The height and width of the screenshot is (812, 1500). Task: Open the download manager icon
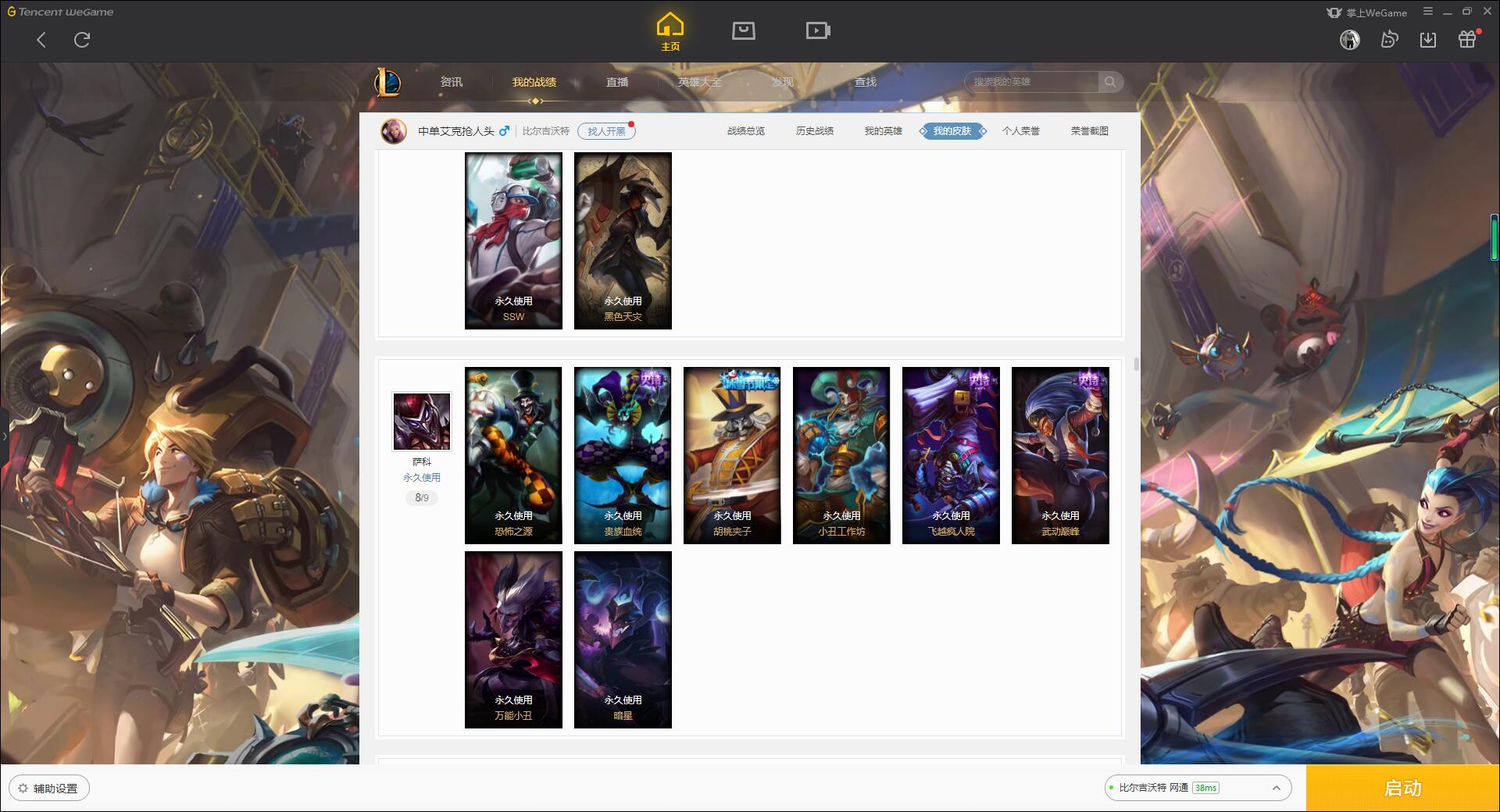[x=1428, y=40]
